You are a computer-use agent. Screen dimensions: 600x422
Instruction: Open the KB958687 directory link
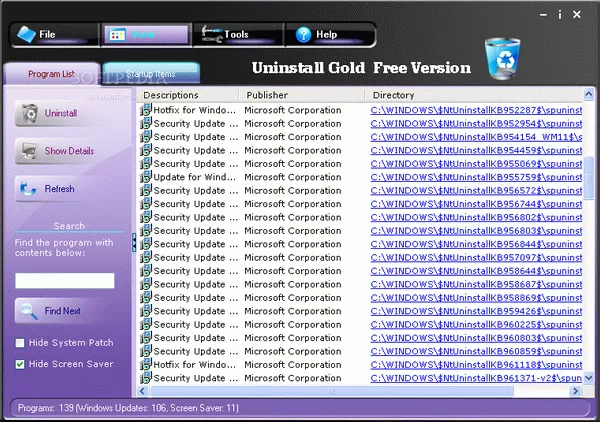click(476, 284)
